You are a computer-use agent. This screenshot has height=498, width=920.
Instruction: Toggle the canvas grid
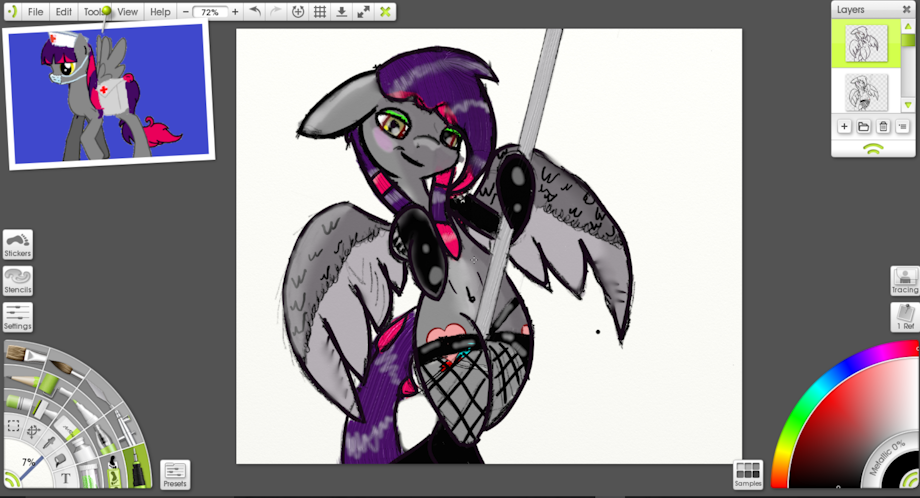tap(320, 12)
